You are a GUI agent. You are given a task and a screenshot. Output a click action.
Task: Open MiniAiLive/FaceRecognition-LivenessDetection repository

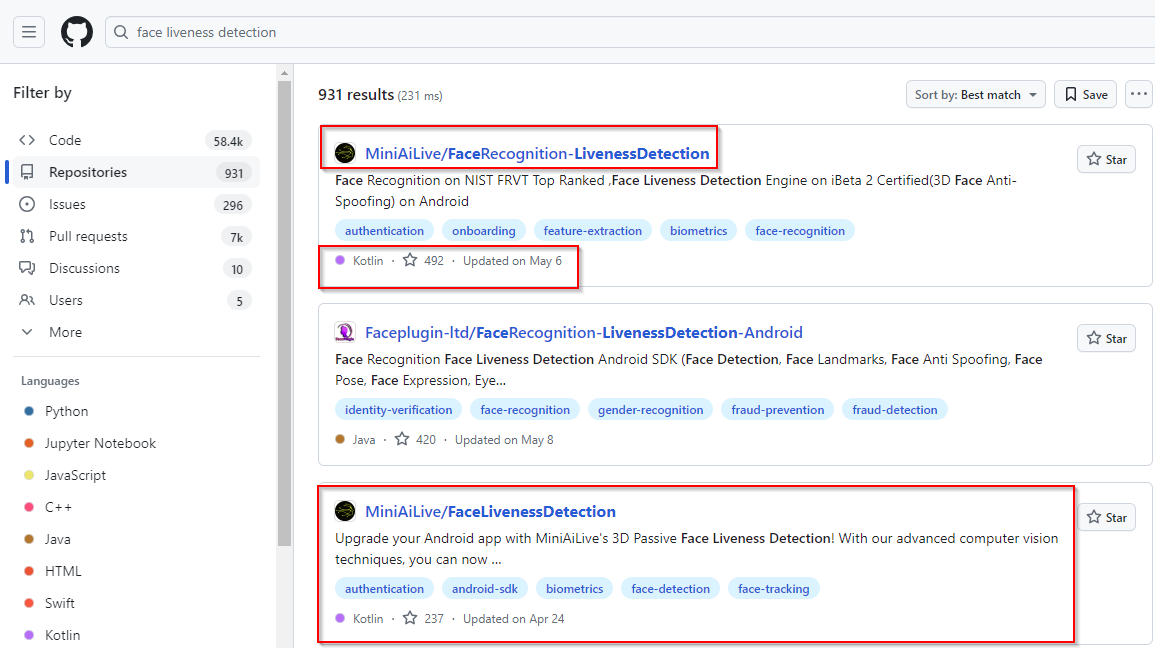pos(537,153)
